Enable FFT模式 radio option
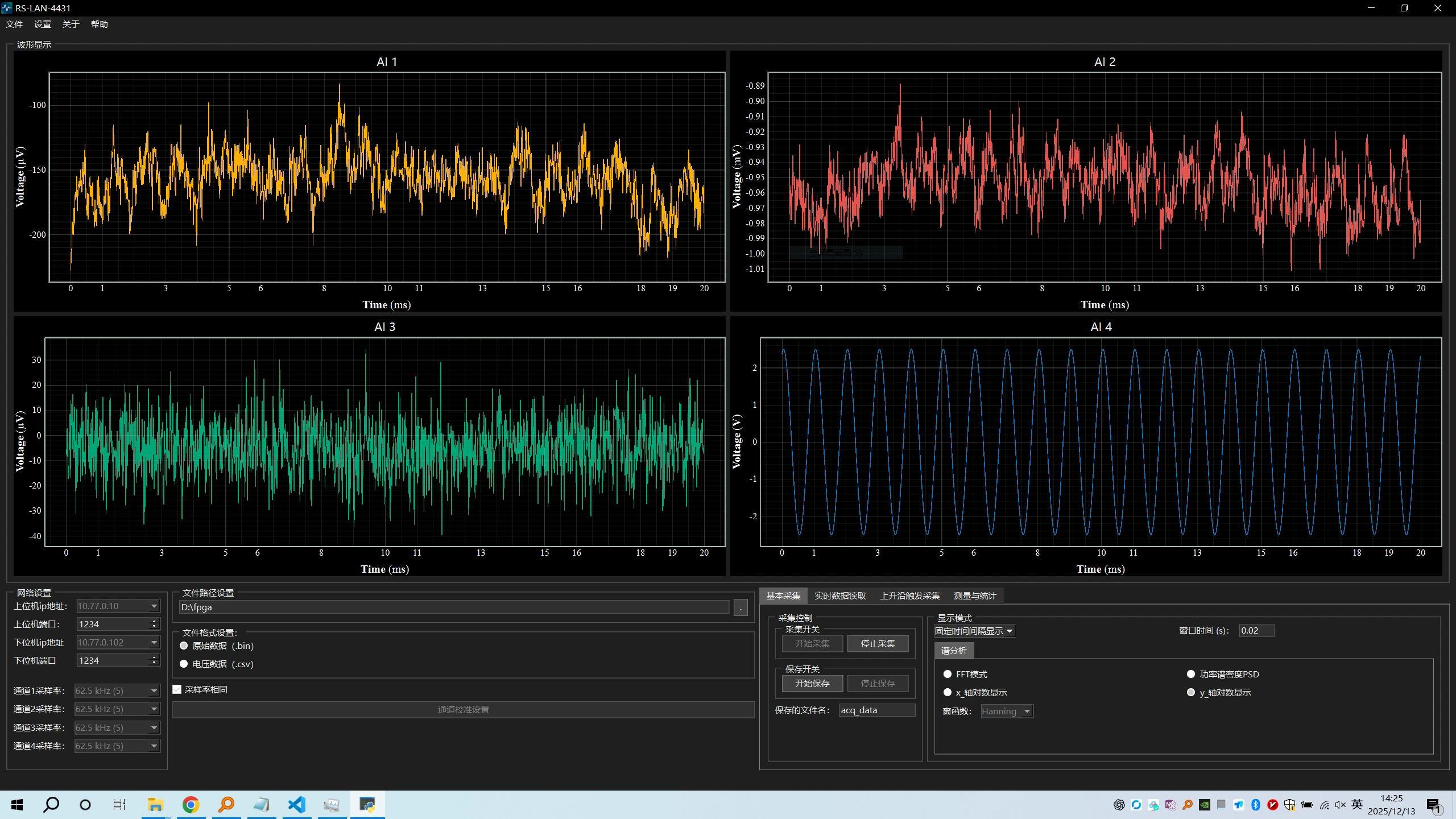The width and height of the screenshot is (1456, 819). click(948, 674)
